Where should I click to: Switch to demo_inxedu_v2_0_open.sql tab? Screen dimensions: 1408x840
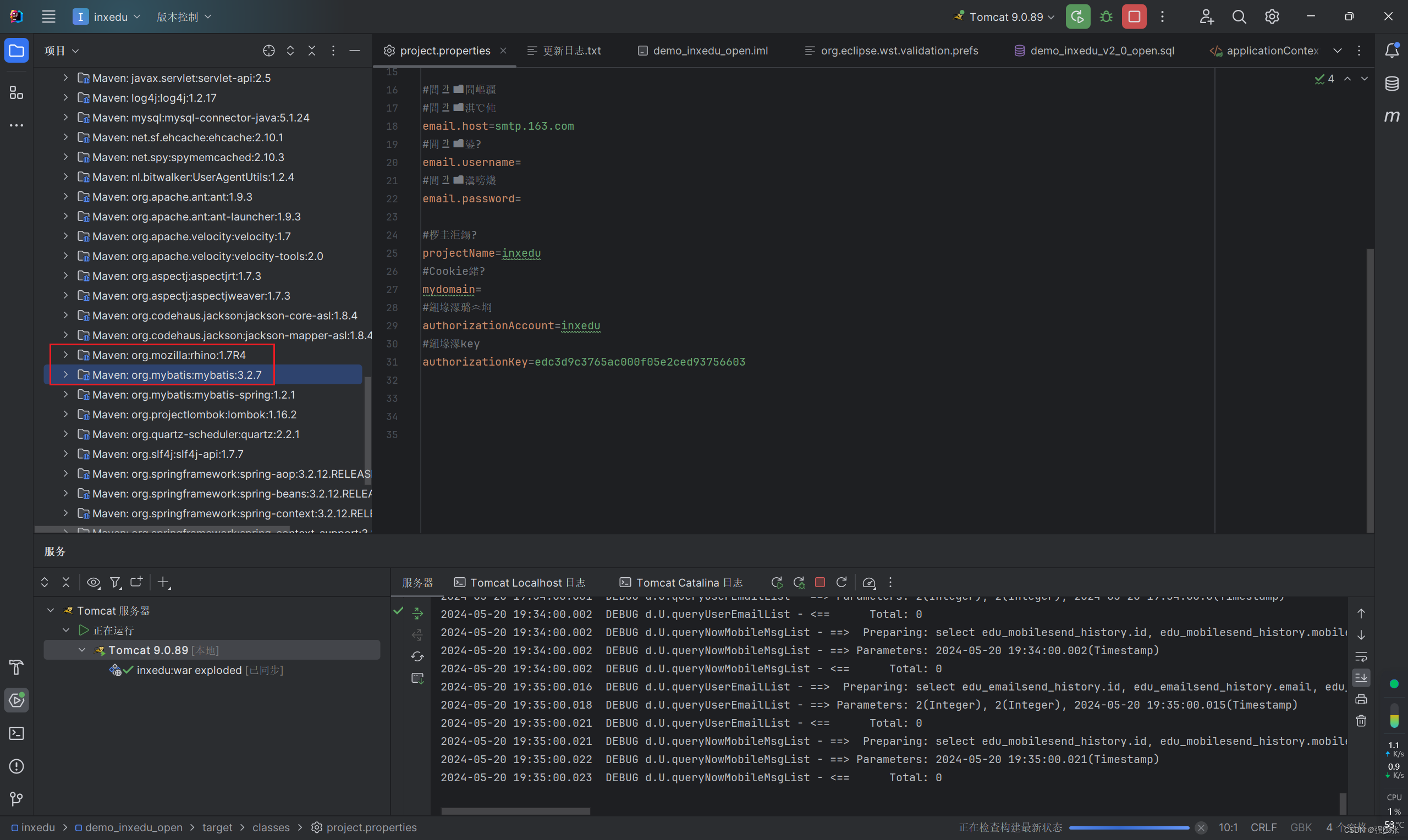(x=1094, y=51)
